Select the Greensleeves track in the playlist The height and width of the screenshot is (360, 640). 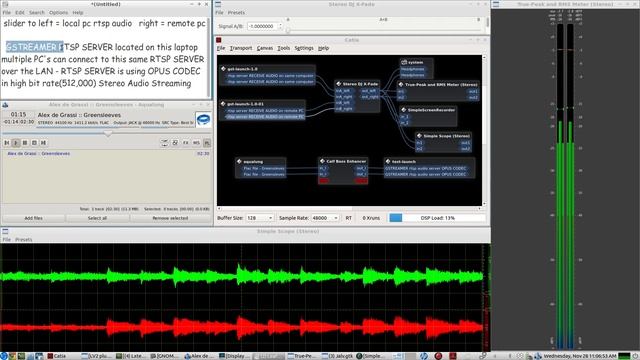pyautogui.click(x=107, y=153)
